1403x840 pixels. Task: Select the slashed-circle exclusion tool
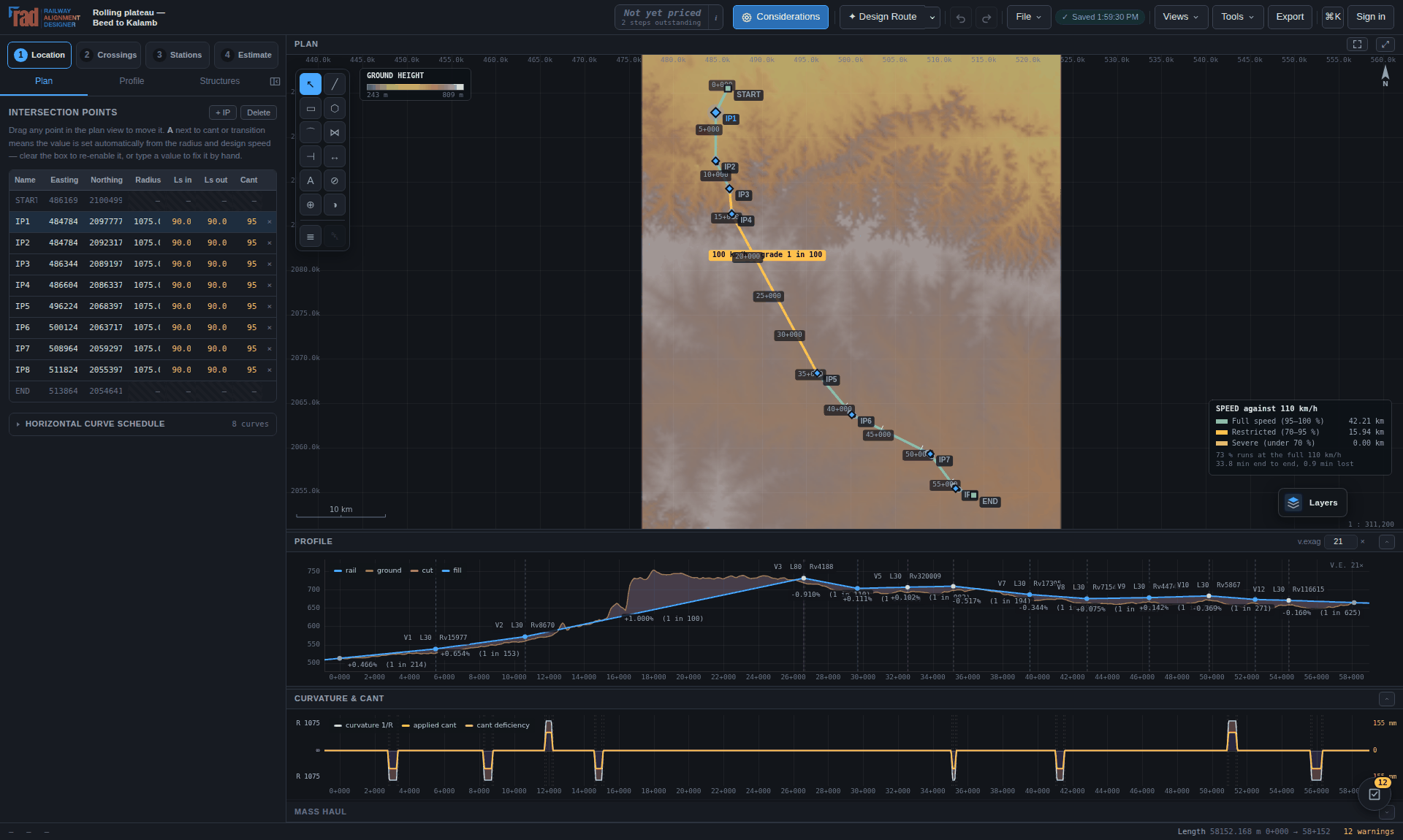(335, 180)
